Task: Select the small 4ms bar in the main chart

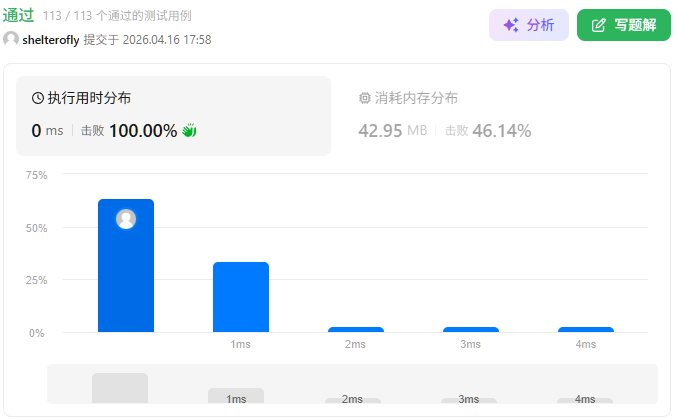Action: [586, 329]
